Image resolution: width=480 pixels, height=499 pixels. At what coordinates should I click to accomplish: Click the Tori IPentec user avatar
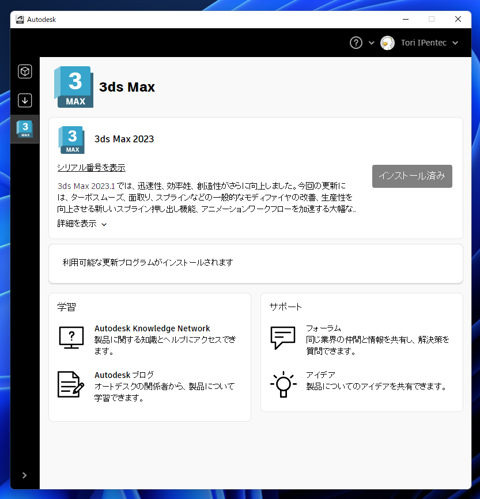coord(387,43)
